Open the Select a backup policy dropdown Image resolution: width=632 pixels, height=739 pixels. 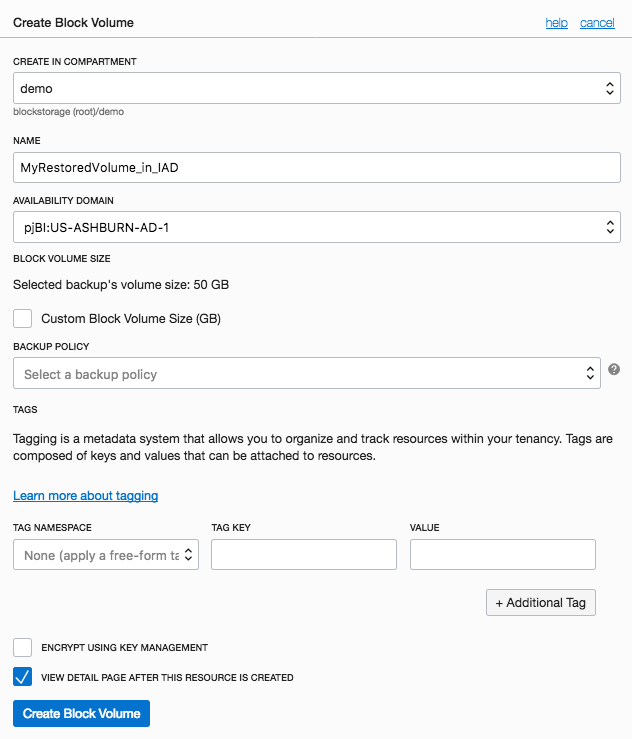pyautogui.click(x=306, y=374)
